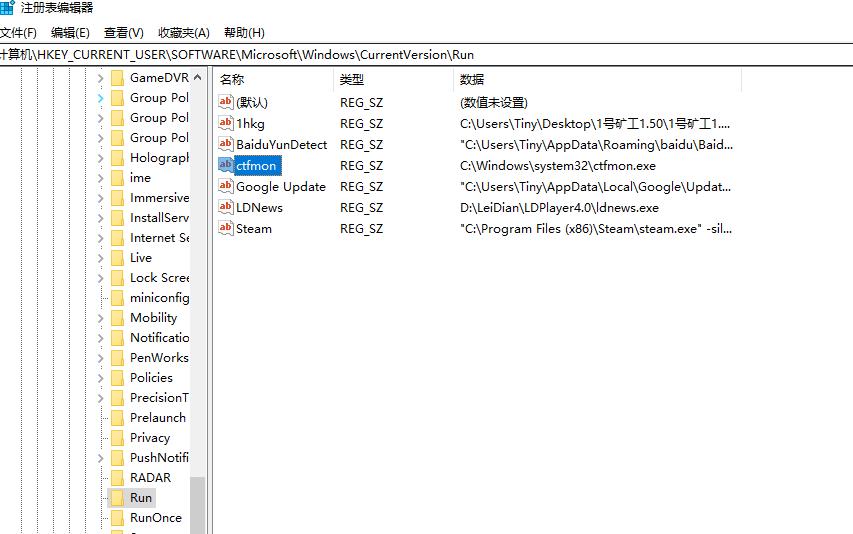
Task: Select the RADAR tree item
Action: pyautogui.click(x=150, y=477)
